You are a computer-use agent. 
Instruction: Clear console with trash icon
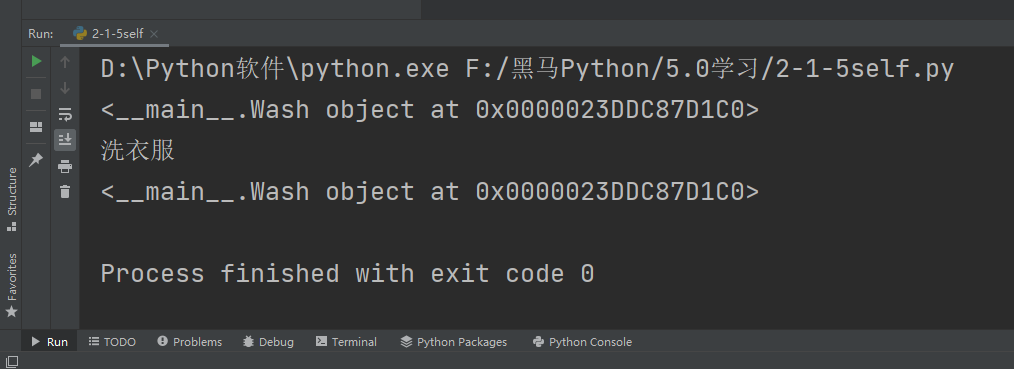pos(65,191)
